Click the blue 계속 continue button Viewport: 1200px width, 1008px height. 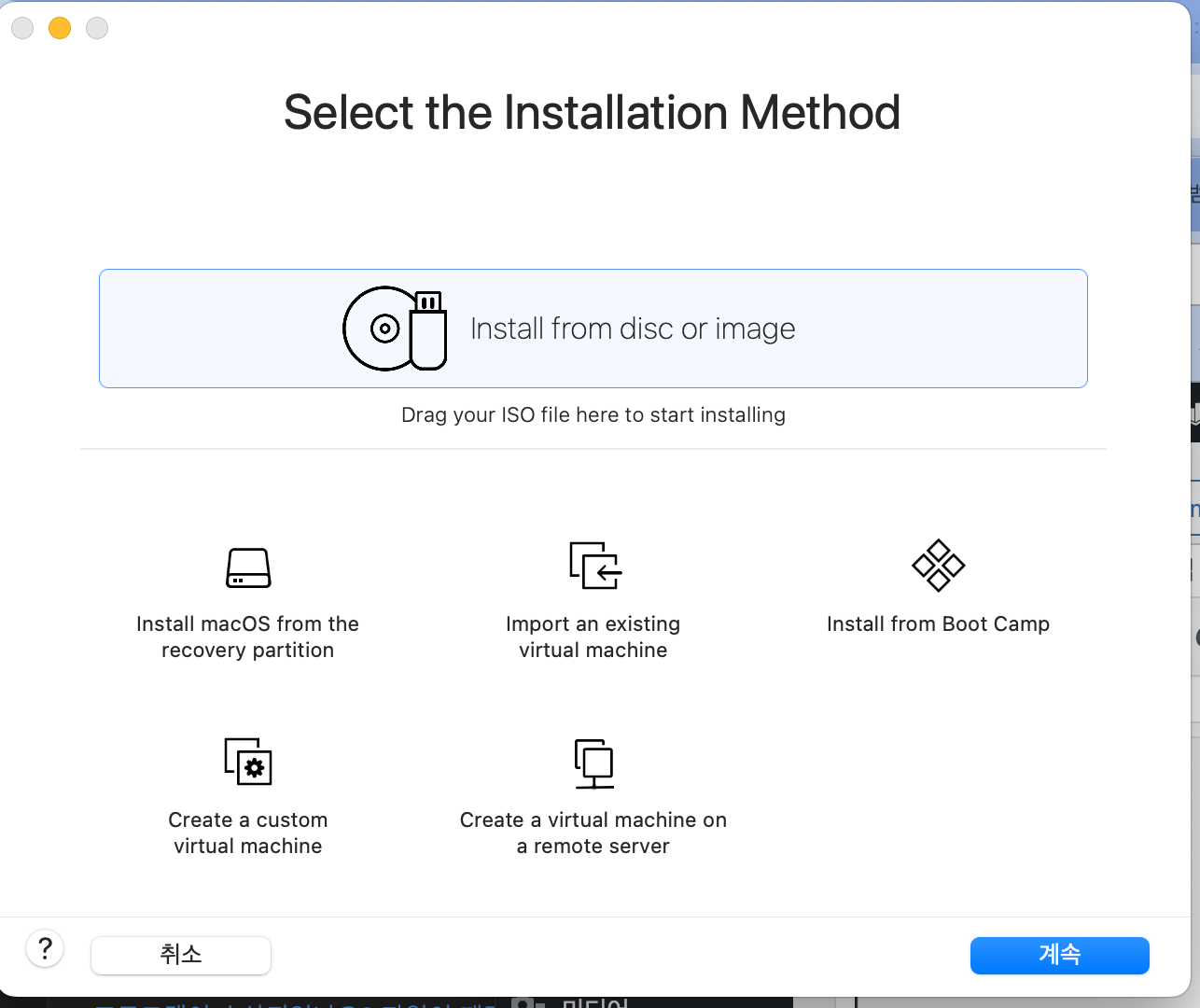(x=1060, y=955)
